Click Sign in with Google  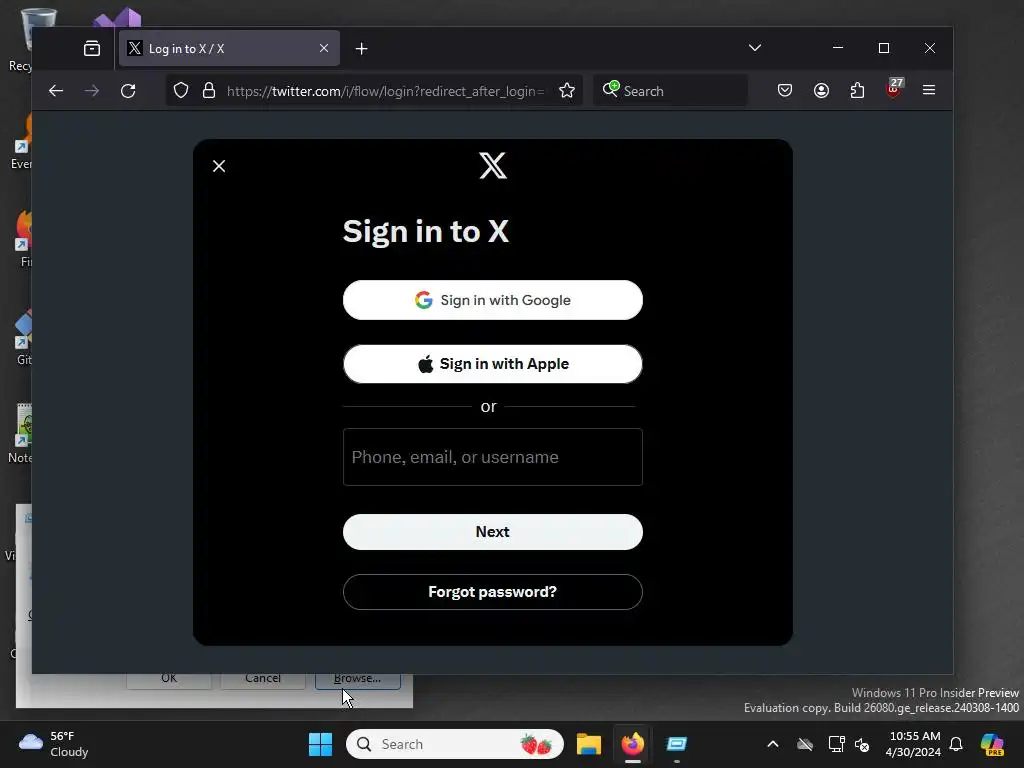(x=492, y=300)
